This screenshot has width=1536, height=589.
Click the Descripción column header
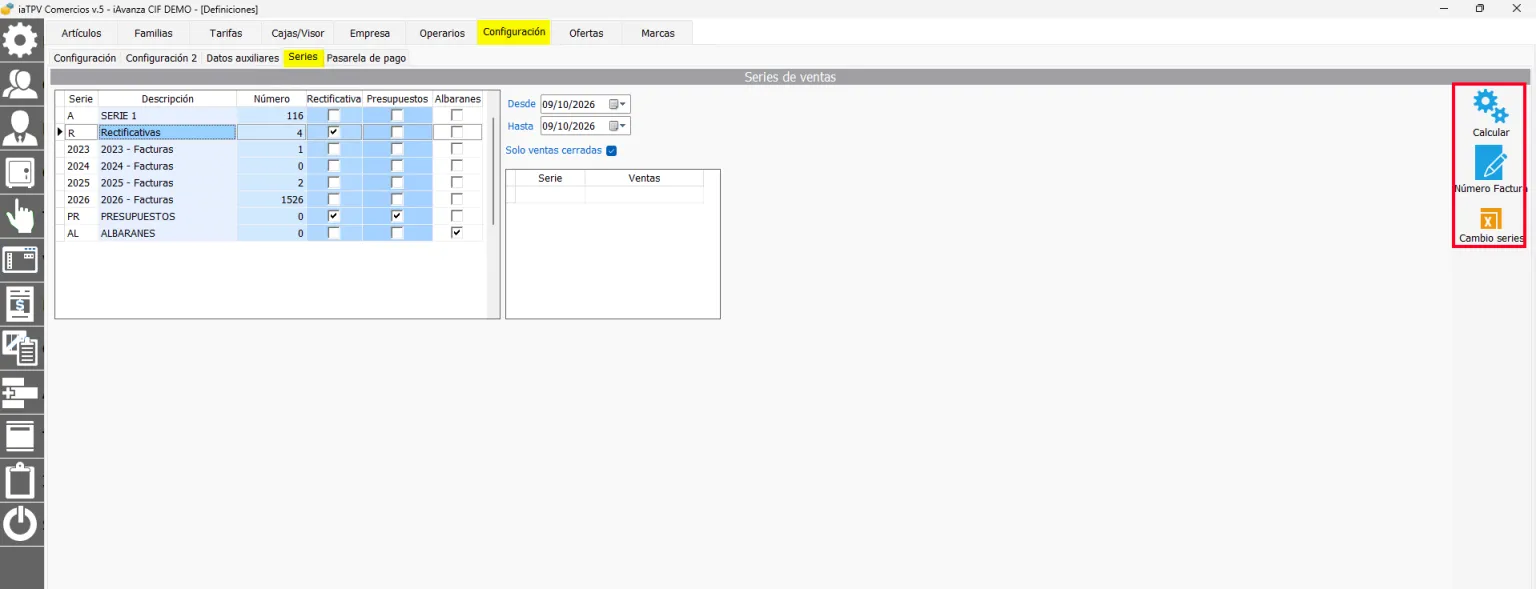click(x=167, y=99)
